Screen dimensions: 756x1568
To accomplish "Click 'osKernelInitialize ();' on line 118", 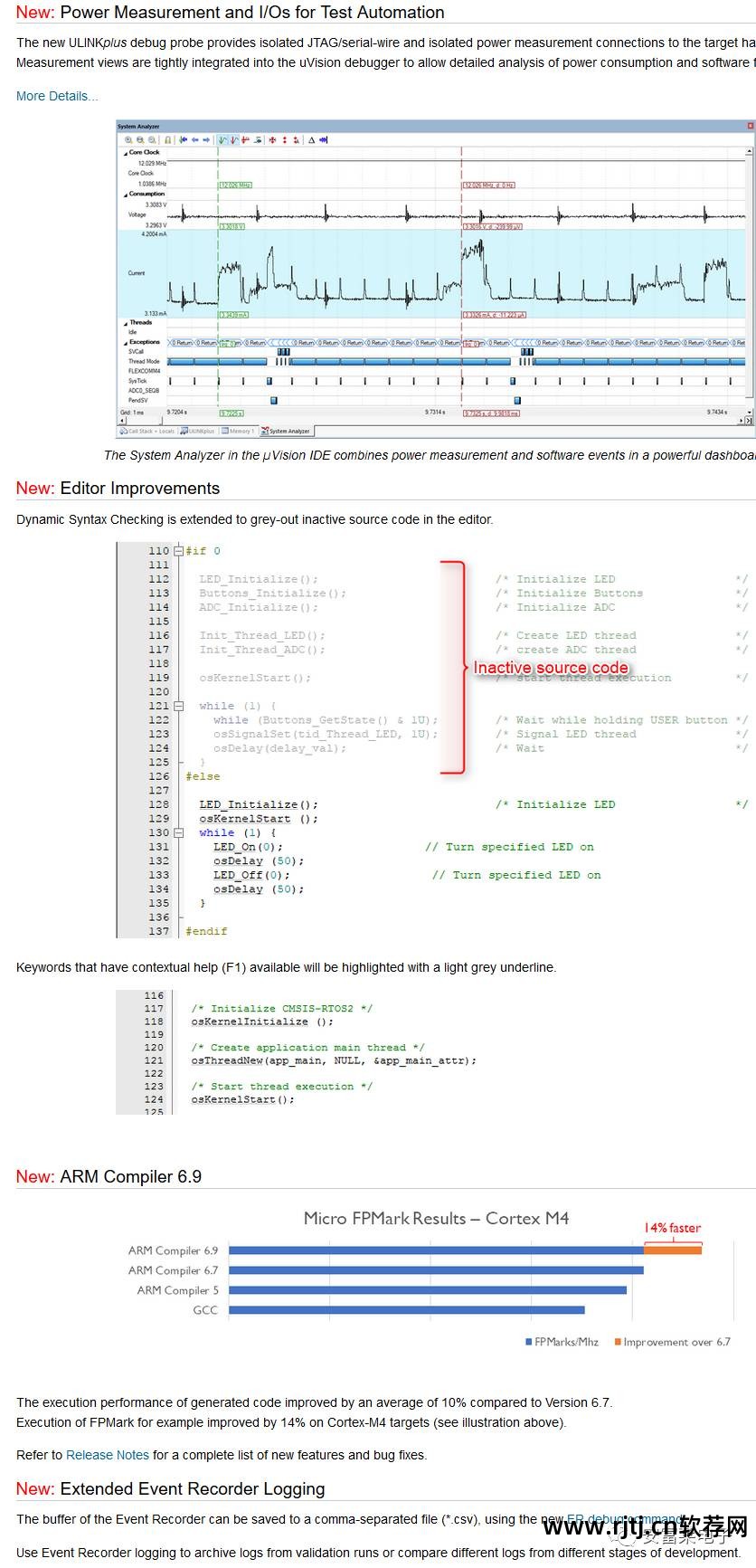I will 262,1022.
